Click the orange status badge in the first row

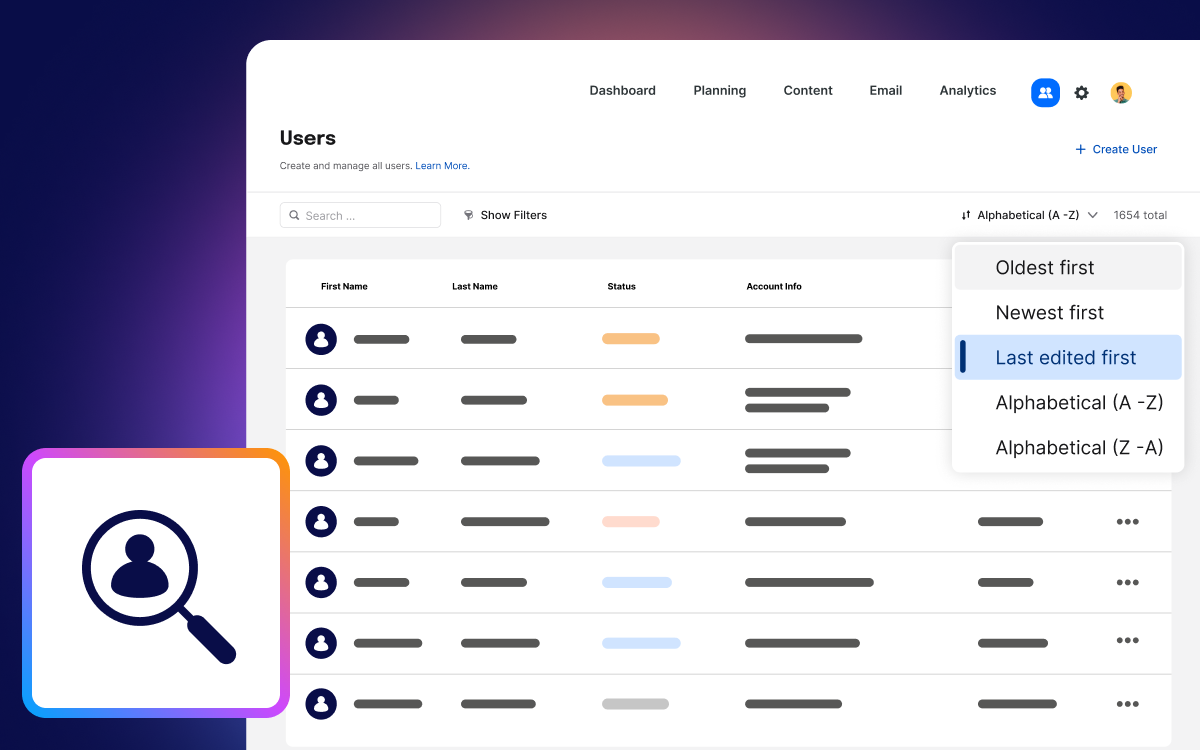pos(631,339)
